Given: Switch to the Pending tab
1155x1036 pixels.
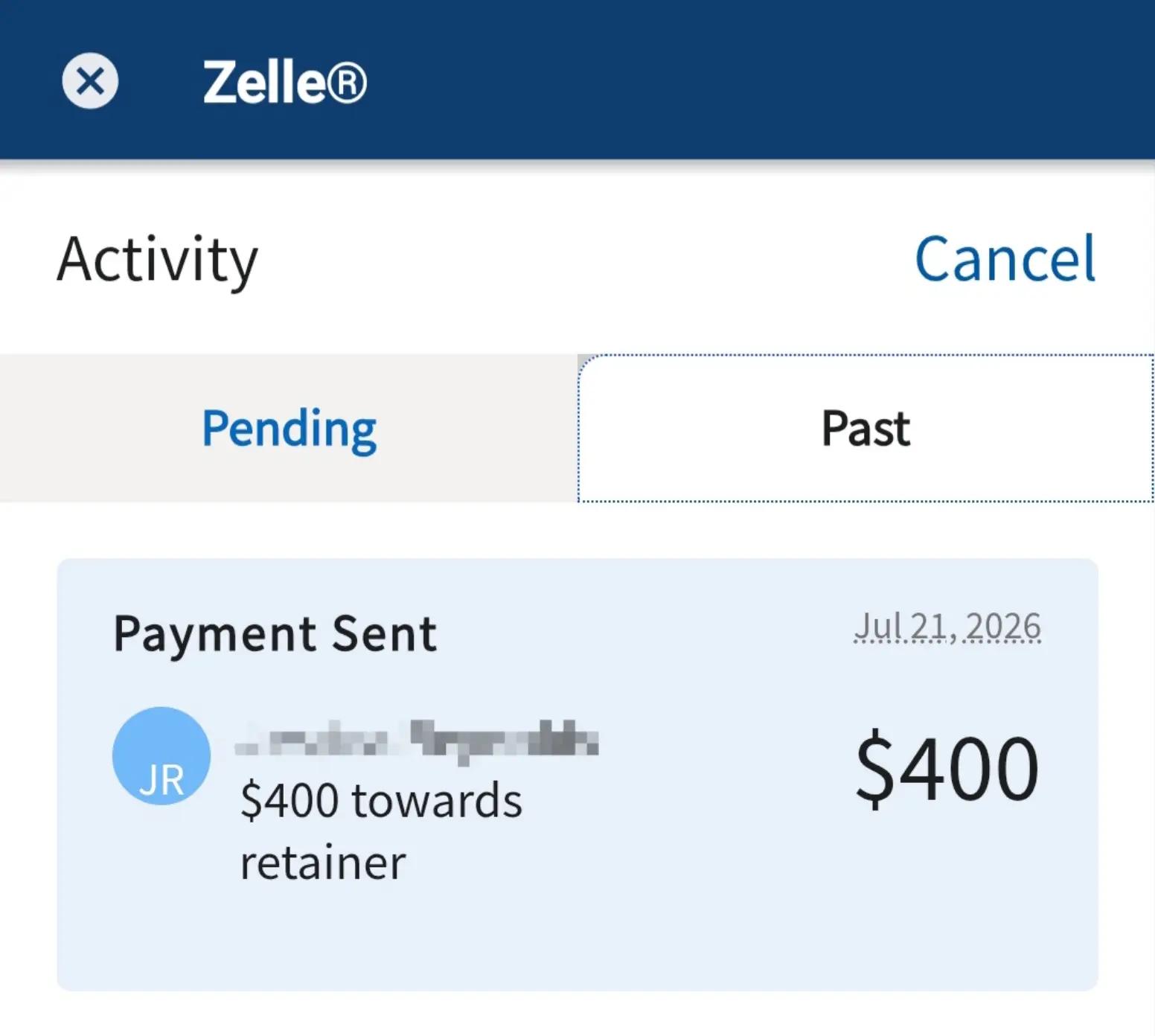Looking at the screenshot, I should (289, 428).
